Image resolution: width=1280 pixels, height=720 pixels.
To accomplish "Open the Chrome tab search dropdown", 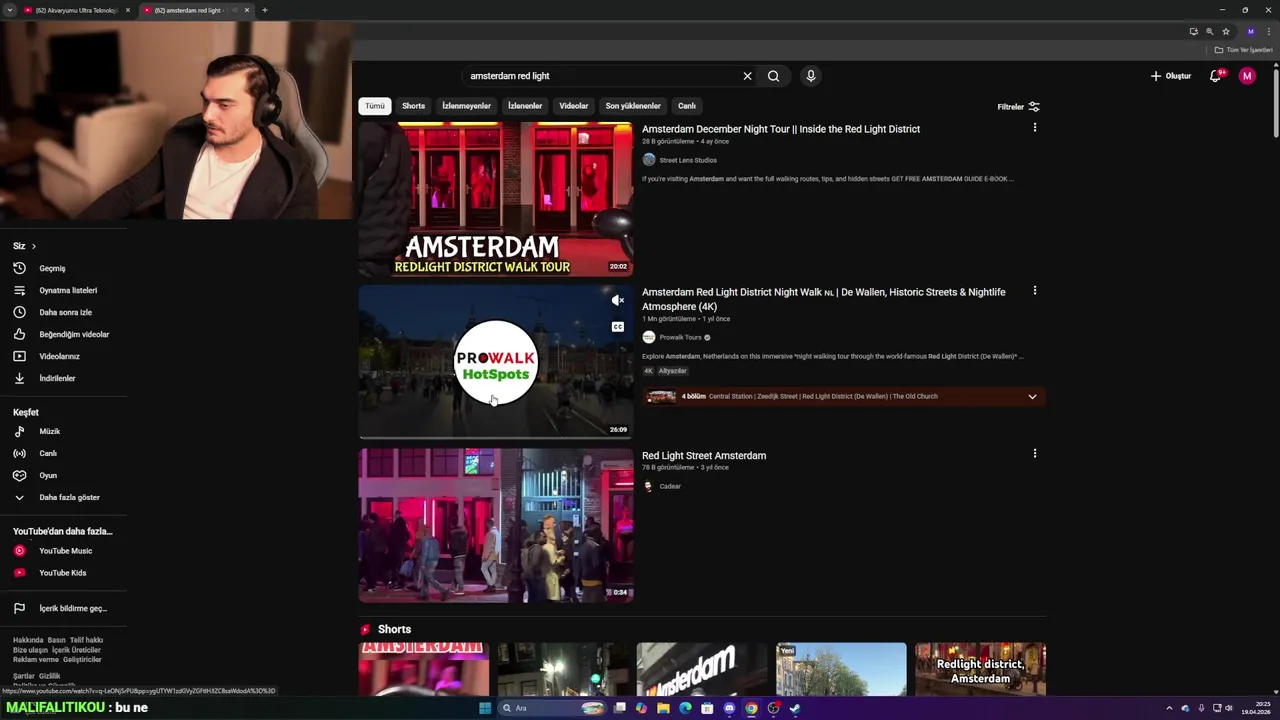I will [x=10, y=10].
